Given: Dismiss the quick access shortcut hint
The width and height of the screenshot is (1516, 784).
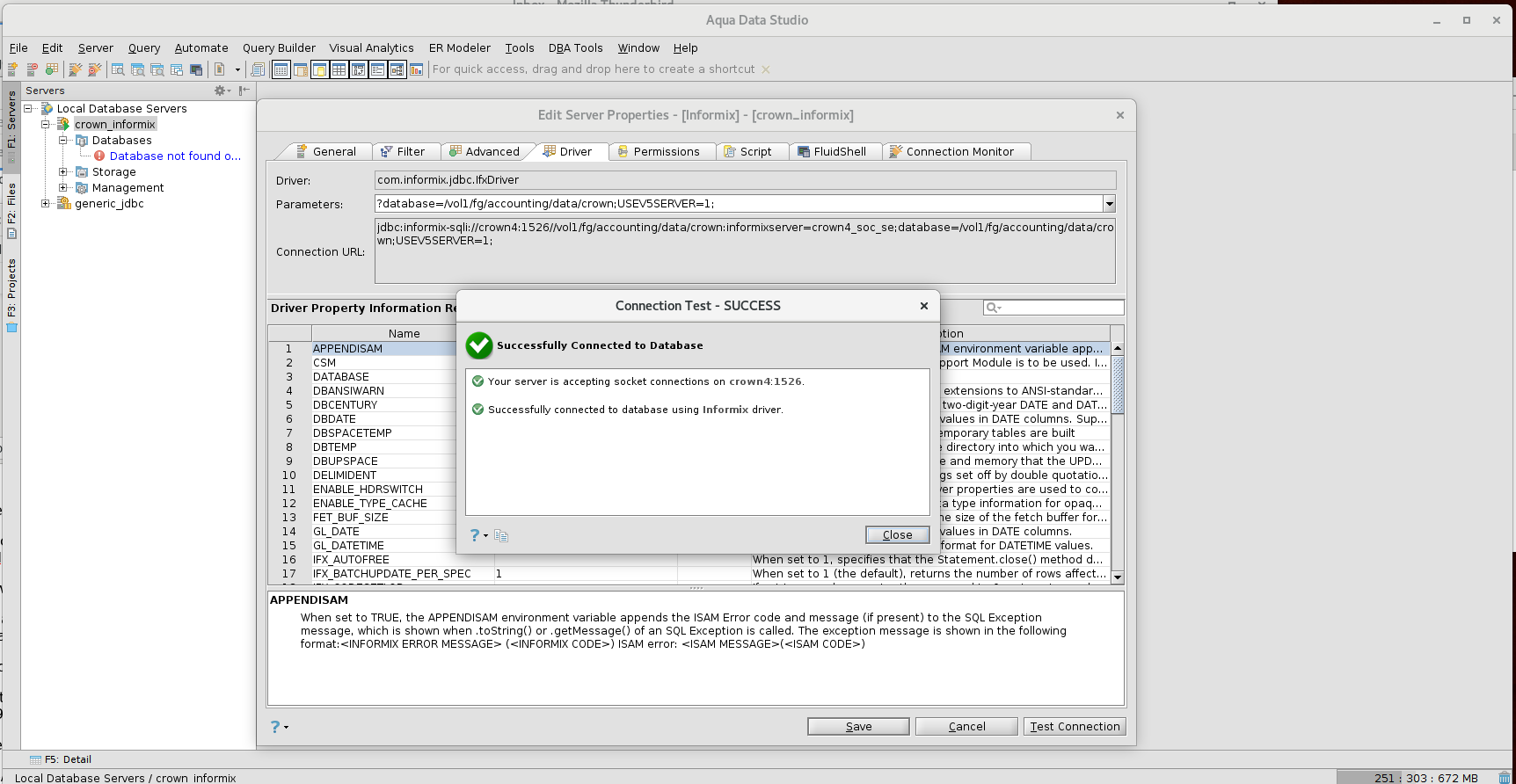Looking at the screenshot, I should [x=766, y=69].
